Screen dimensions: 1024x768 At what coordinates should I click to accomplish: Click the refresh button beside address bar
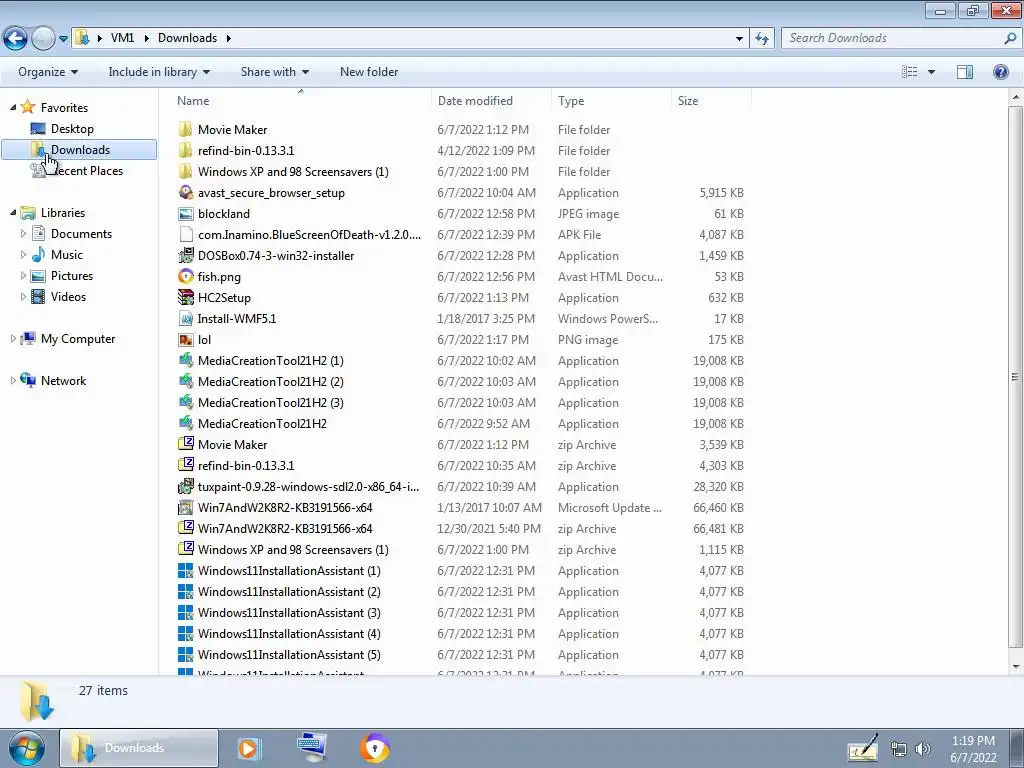tap(761, 39)
